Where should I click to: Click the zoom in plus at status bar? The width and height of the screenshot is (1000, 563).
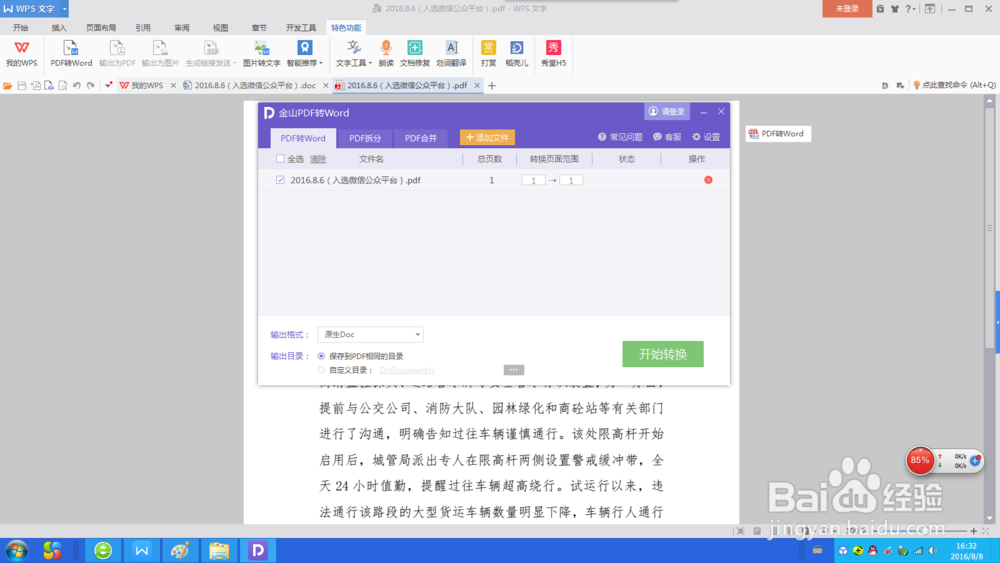973,530
